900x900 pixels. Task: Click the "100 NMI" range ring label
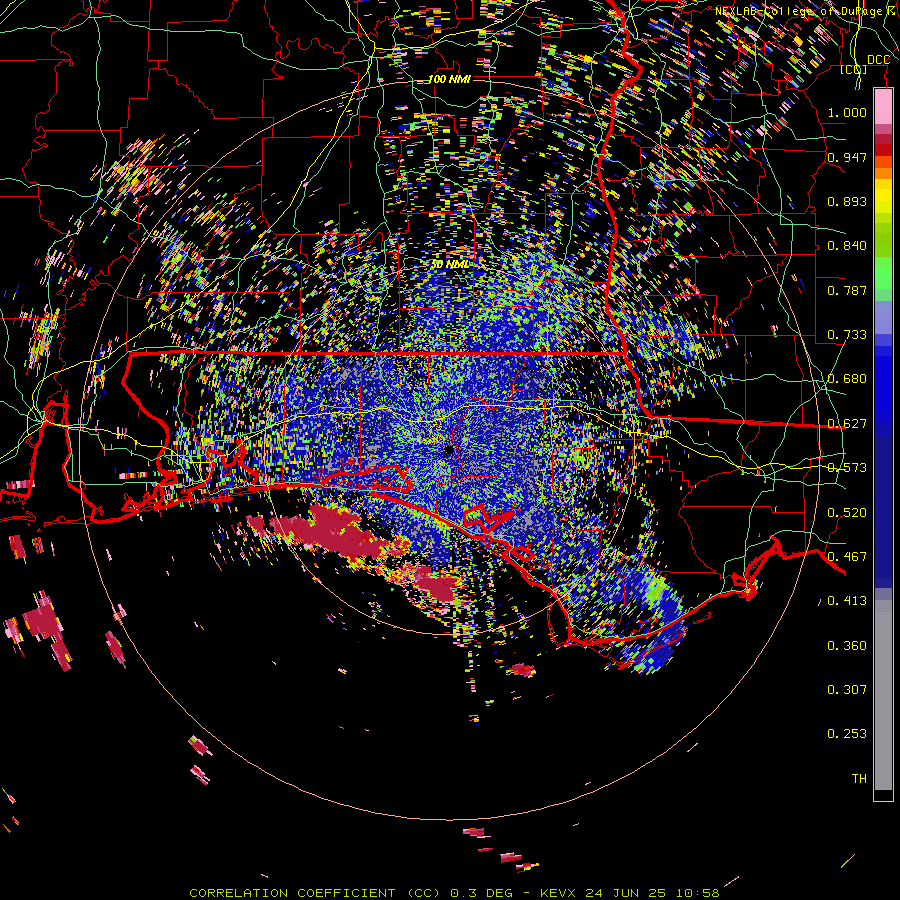click(x=449, y=79)
